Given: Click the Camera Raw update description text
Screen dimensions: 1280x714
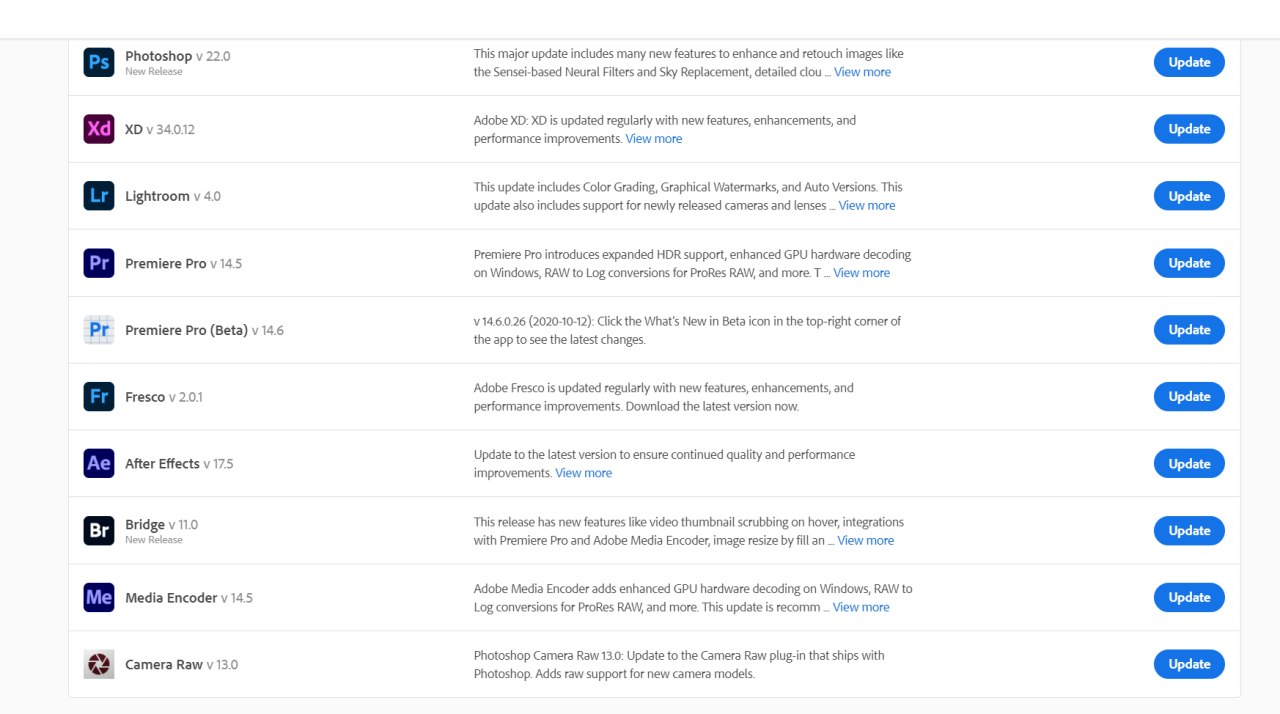Looking at the screenshot, I should [x=679, y=664].
